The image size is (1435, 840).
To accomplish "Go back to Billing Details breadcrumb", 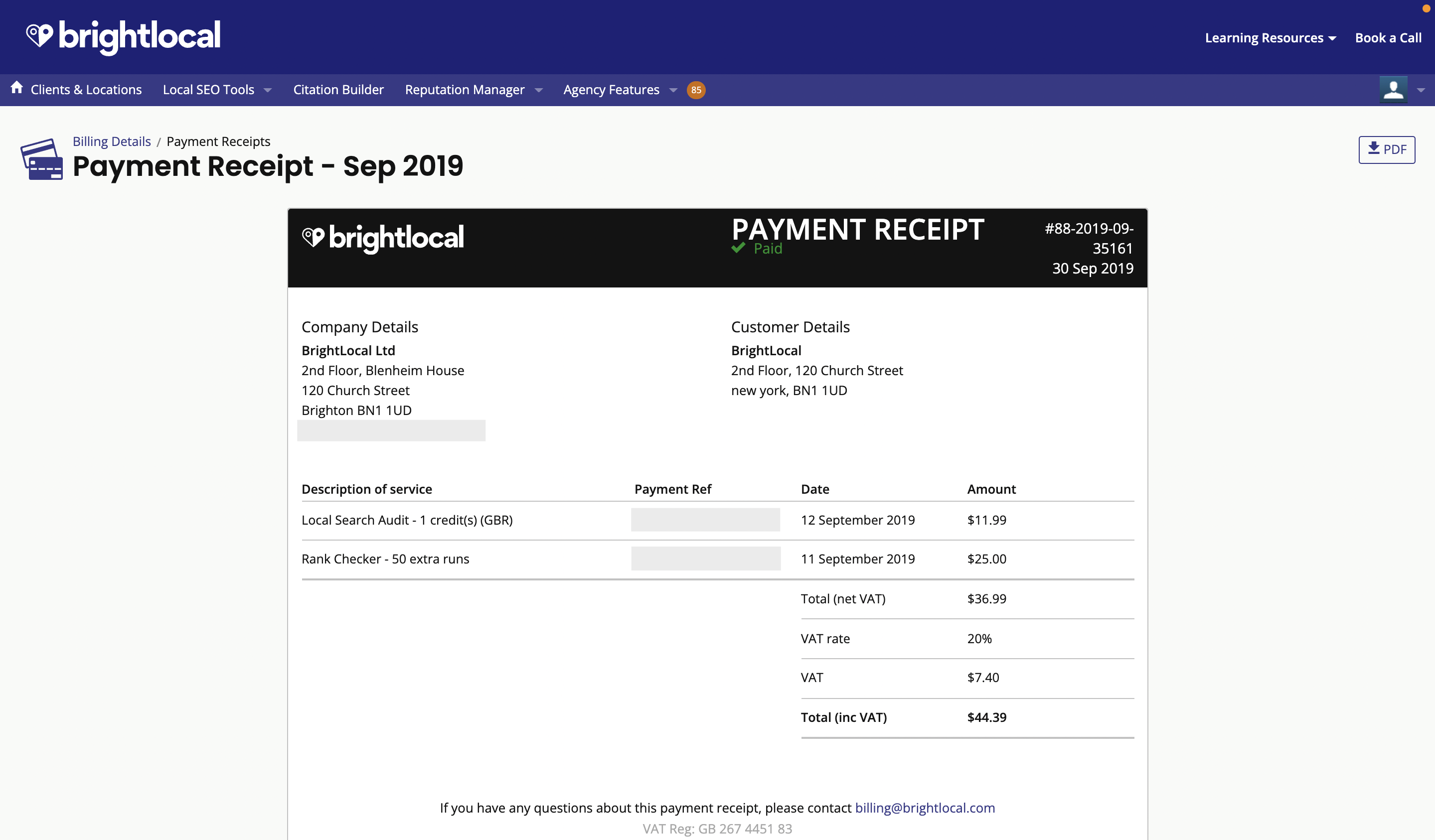I will 112,141.
